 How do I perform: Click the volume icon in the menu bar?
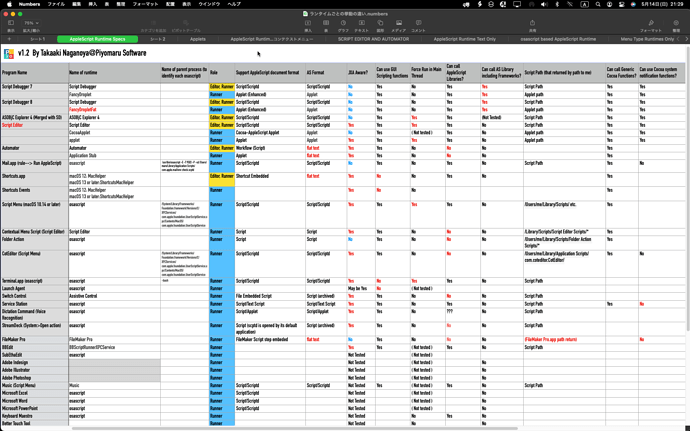tap(544, 4)
